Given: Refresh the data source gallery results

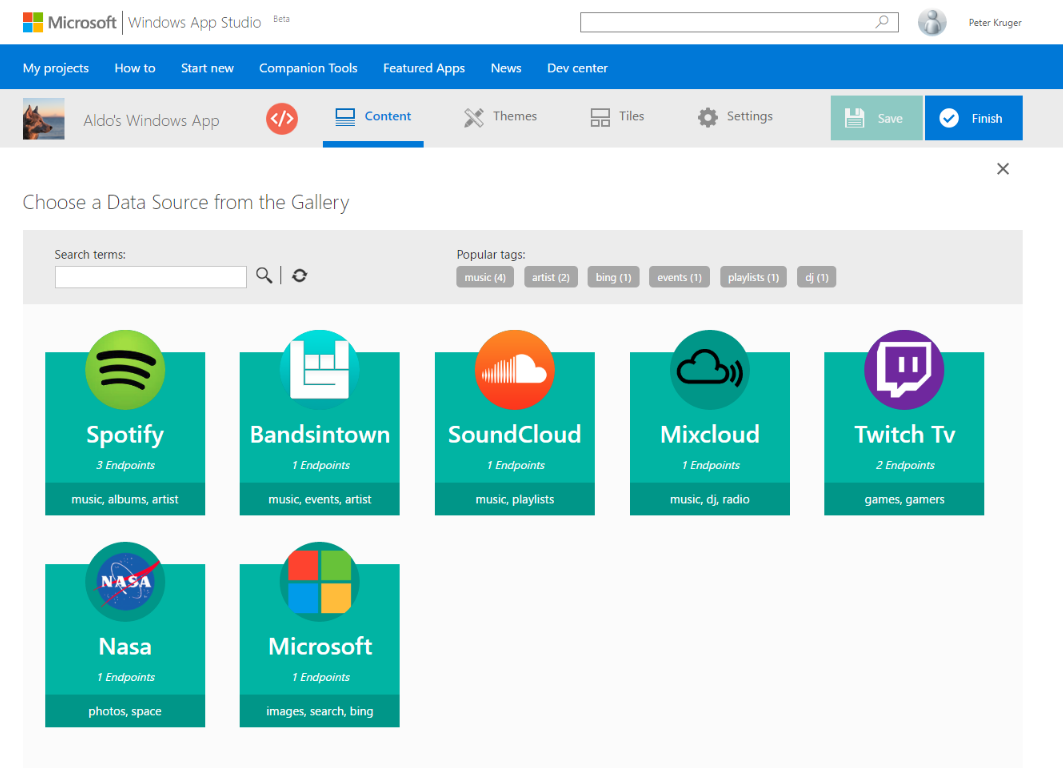Looking at the screenshot, I should pos(298,276).
